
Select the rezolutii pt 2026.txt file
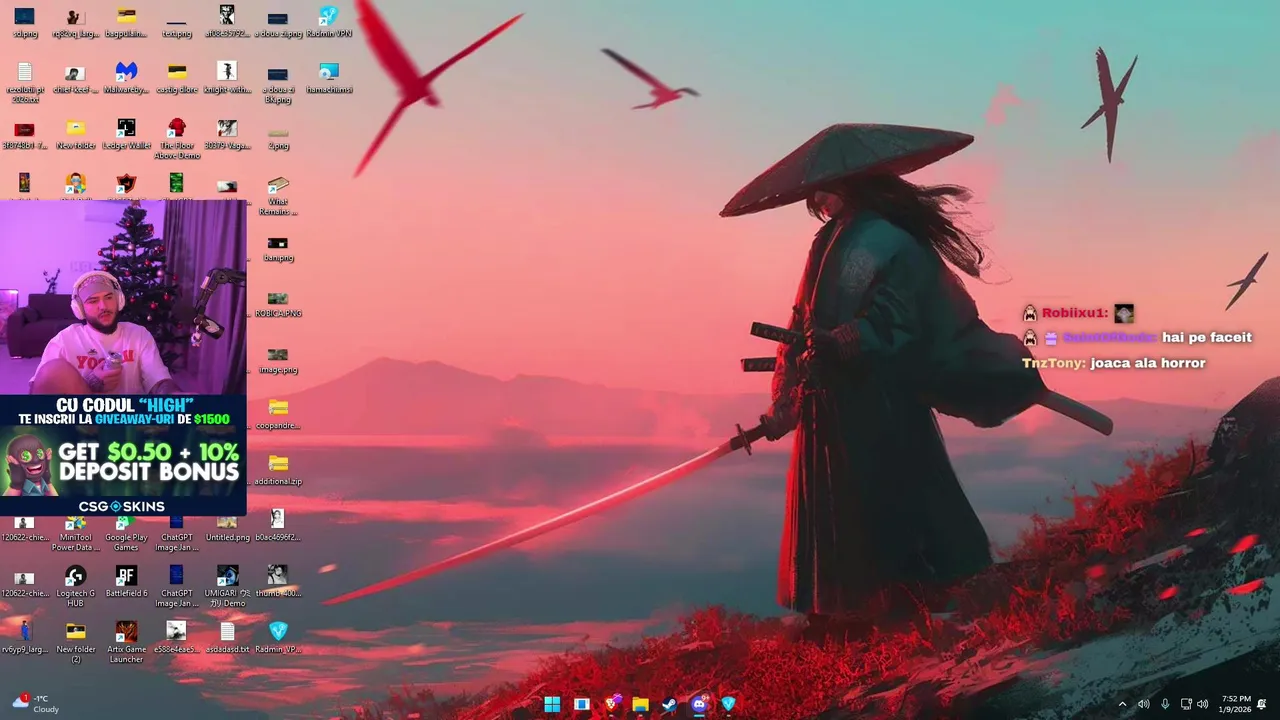pyautogui.click(x=24, y=83)
